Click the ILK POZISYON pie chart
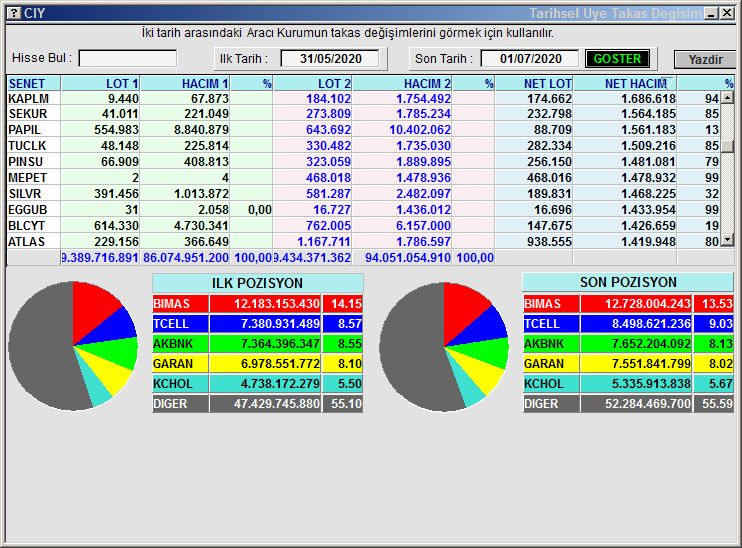 point(73,346)
